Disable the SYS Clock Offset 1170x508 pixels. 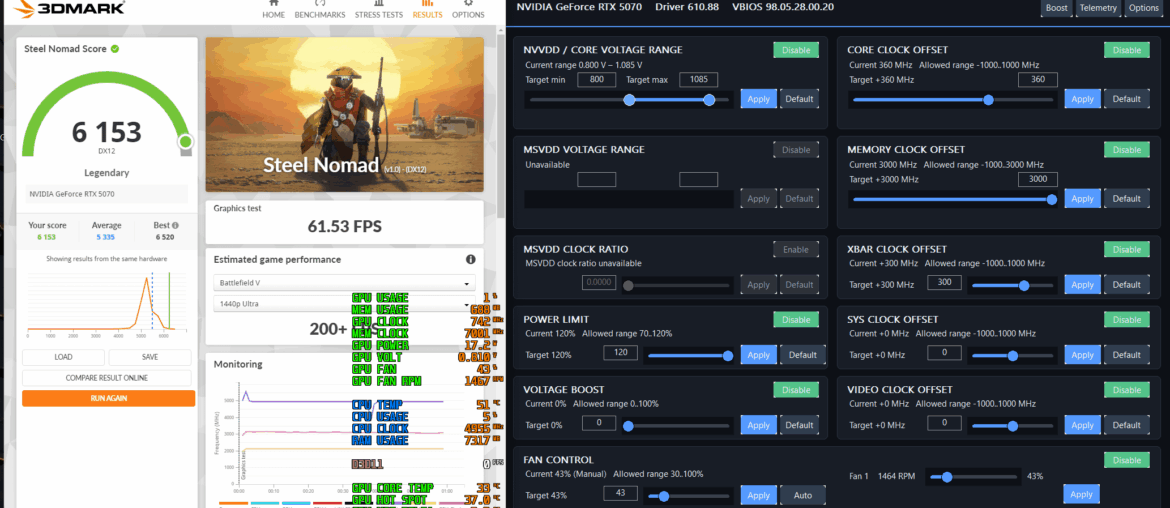point(1127,319)
